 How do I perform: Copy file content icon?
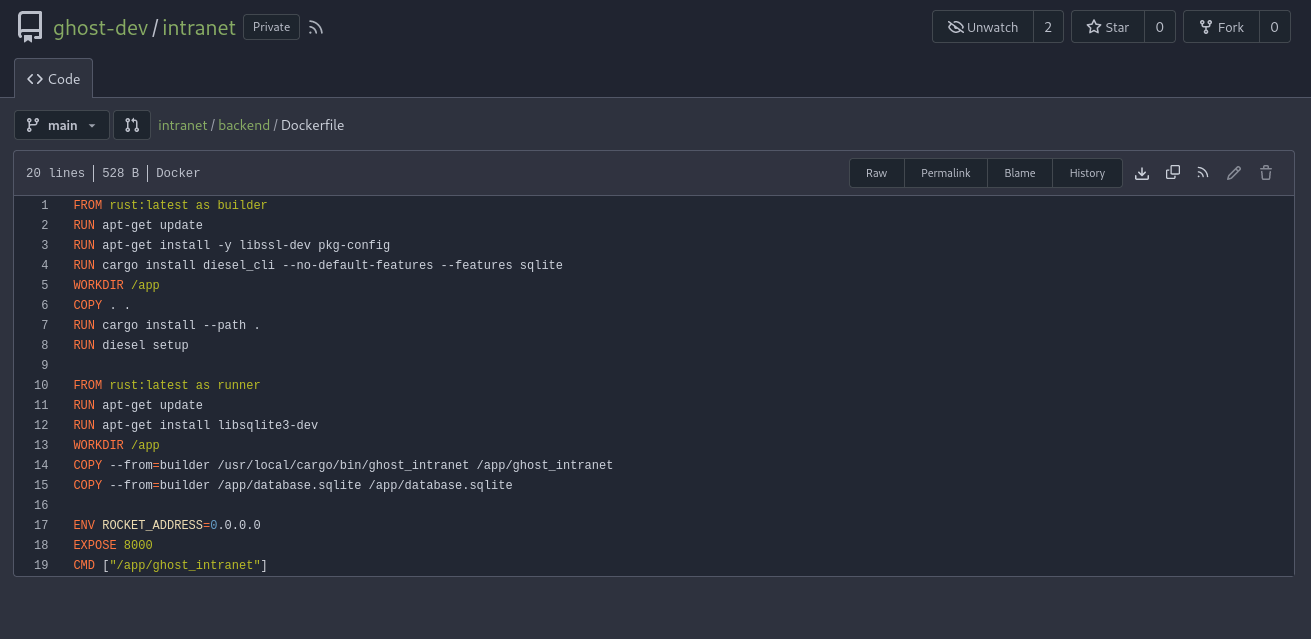[1173, 173]
